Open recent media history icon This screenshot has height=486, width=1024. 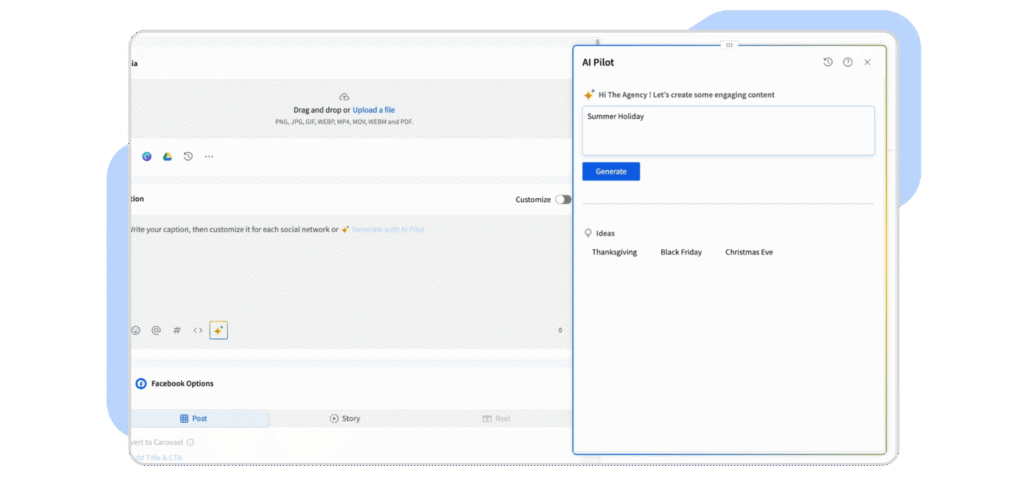pyautogui.click(x=188, y=157)
